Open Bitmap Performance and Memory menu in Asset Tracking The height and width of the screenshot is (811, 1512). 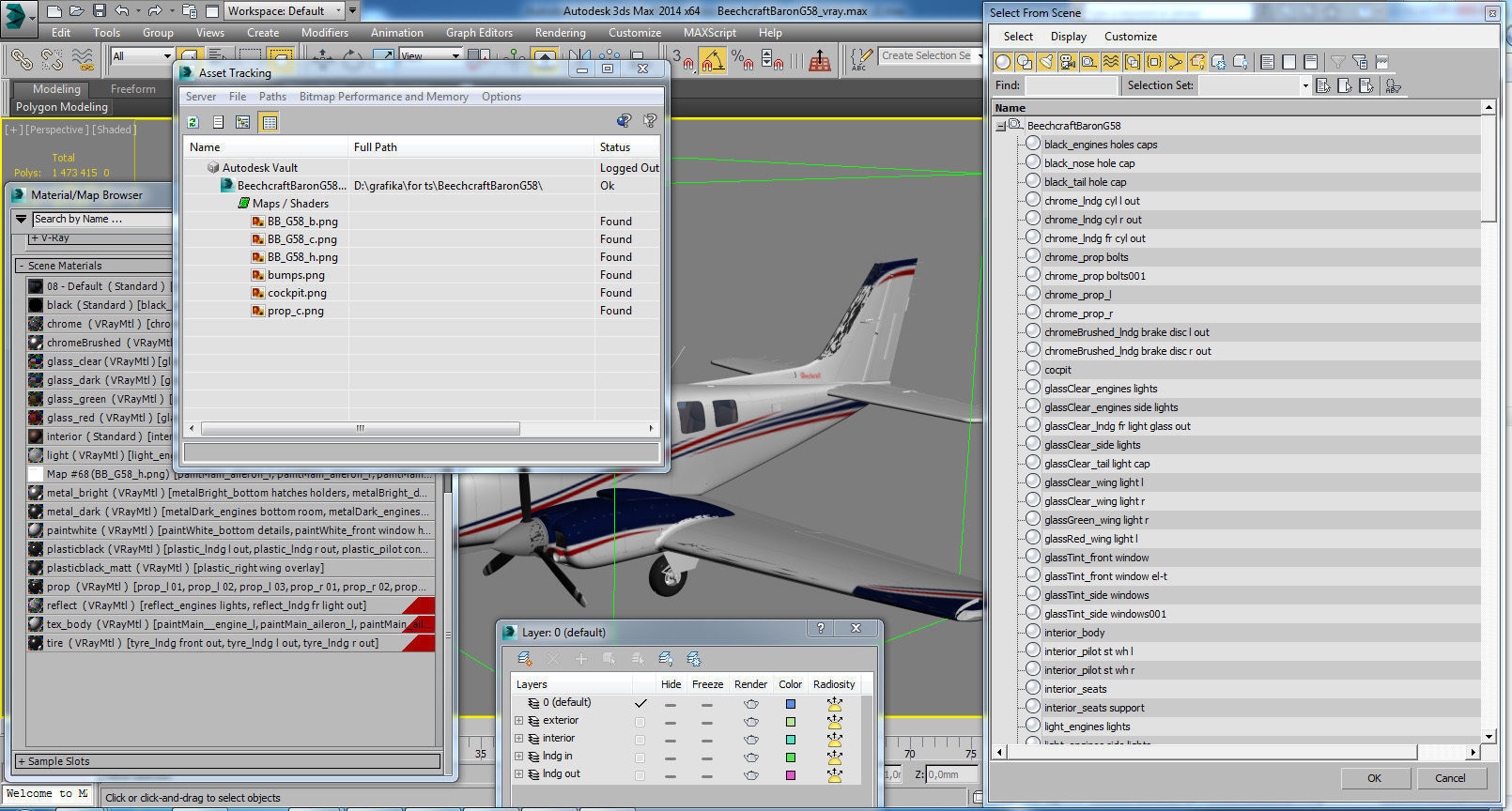tap(383, 97)
